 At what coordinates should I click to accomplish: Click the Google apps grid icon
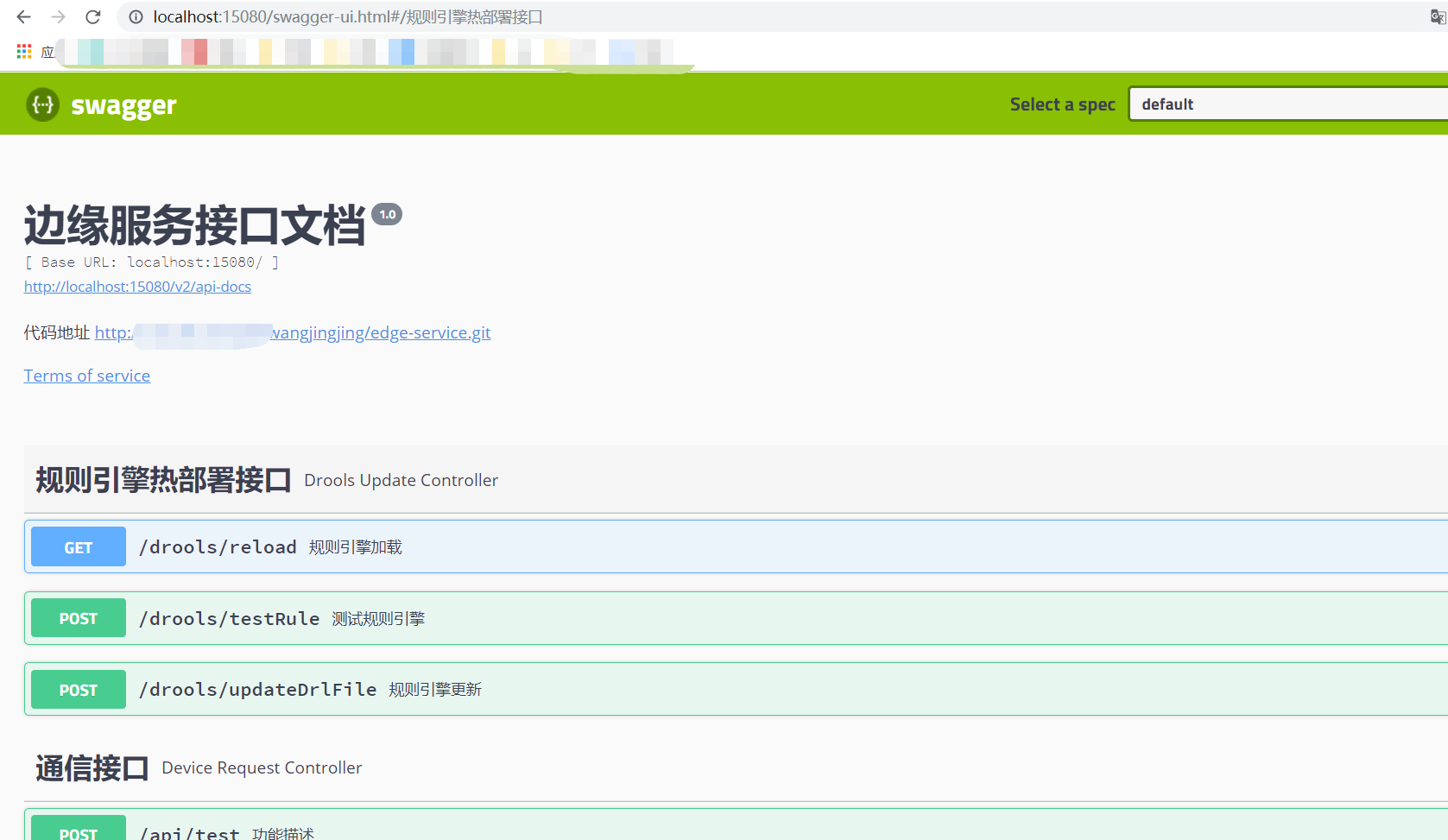(x=23, y=51)
